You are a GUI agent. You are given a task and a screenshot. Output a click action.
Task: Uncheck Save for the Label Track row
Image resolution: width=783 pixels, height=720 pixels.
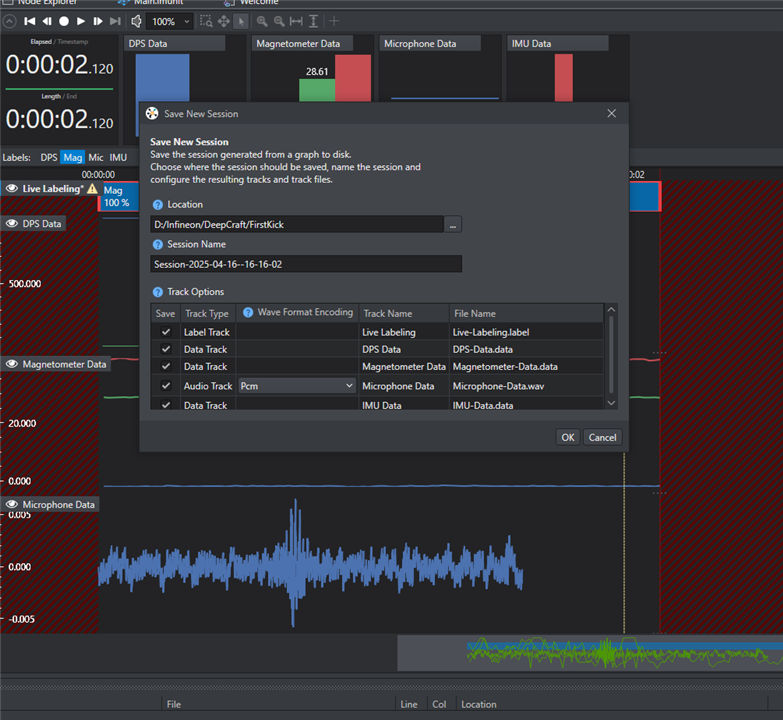pos(166,332)
